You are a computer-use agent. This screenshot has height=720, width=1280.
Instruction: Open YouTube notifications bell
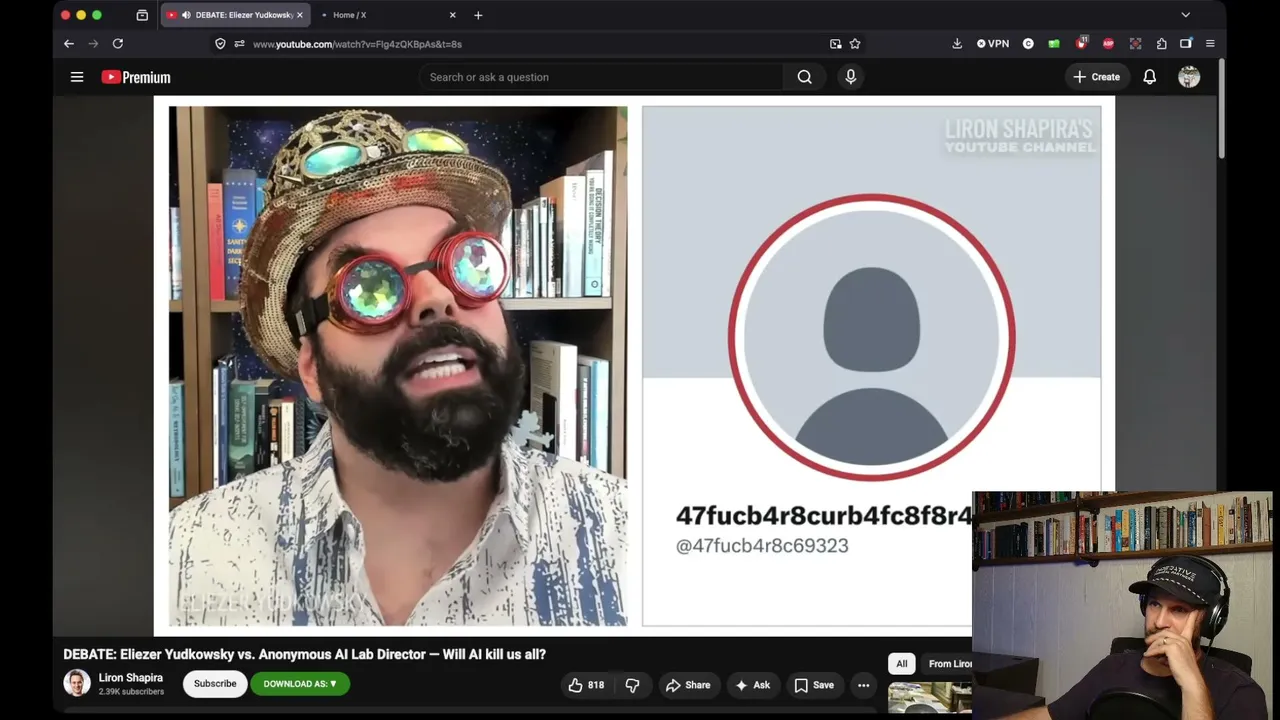(1150, 77)
